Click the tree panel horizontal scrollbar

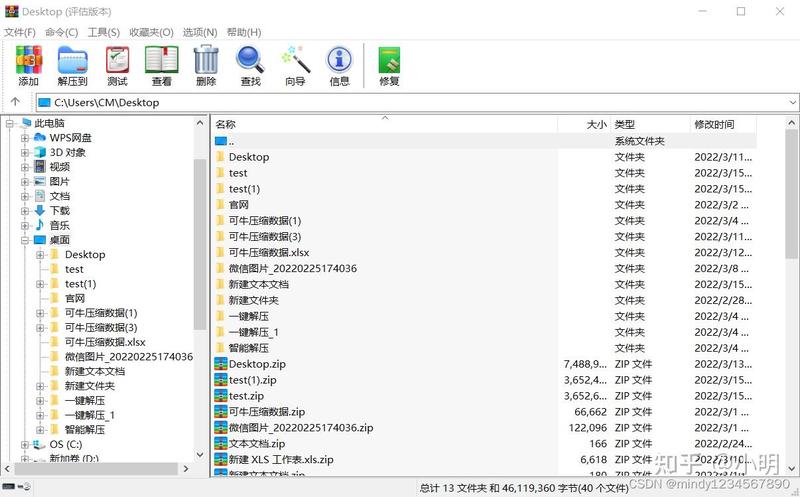96,468
